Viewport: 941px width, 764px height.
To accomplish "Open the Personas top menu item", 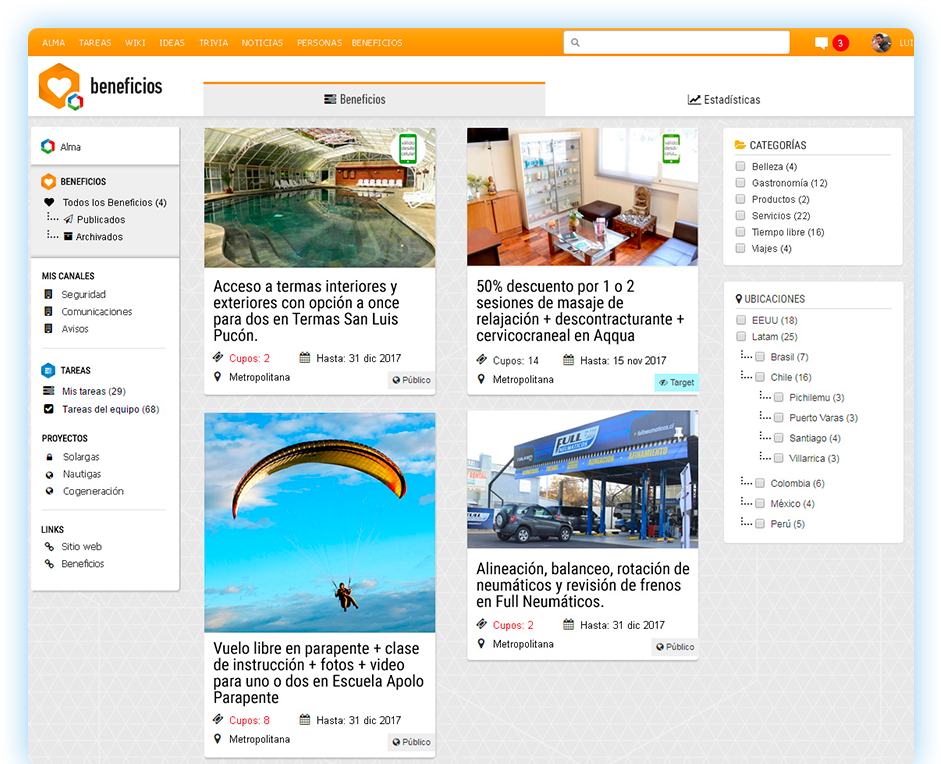I will (x=319, y=43).
